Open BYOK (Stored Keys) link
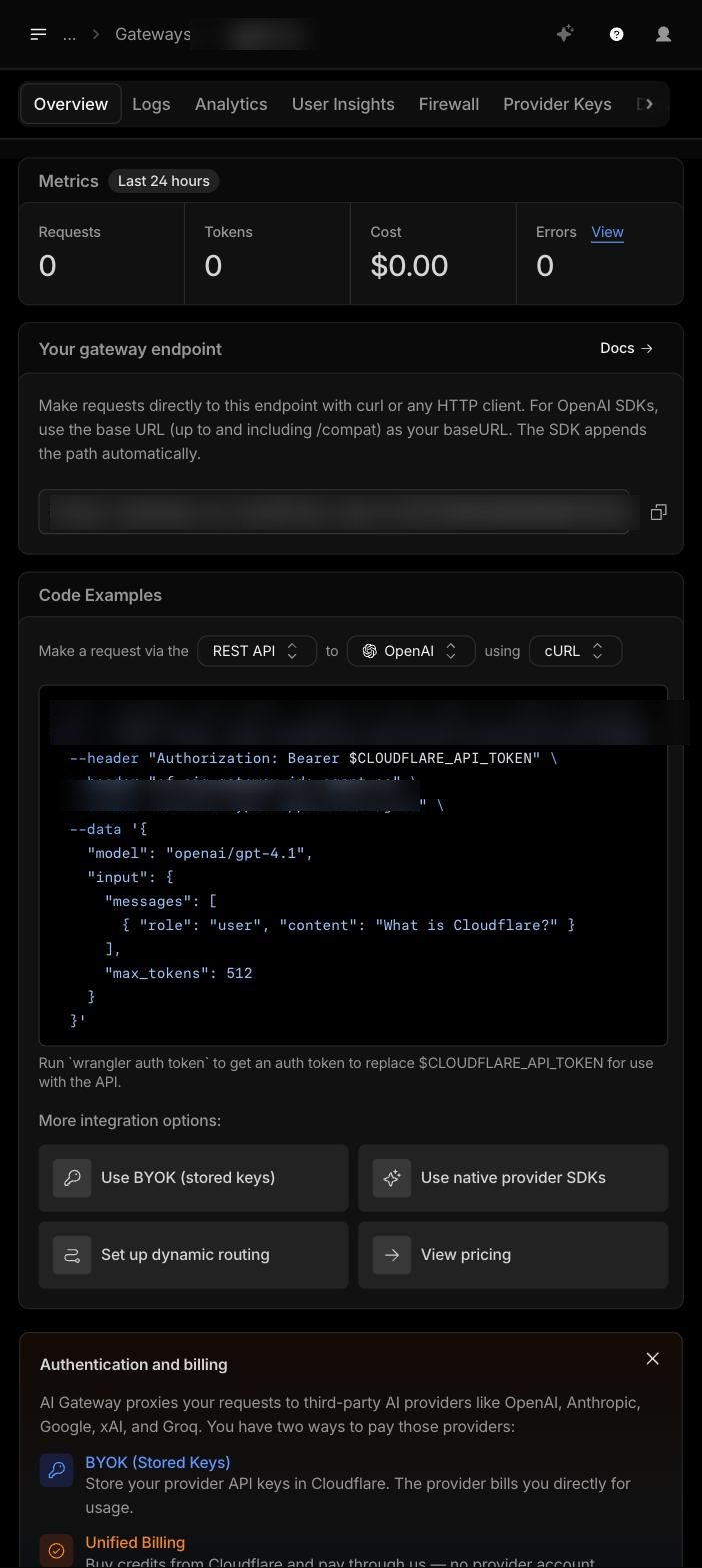 tap(158, 1462)
